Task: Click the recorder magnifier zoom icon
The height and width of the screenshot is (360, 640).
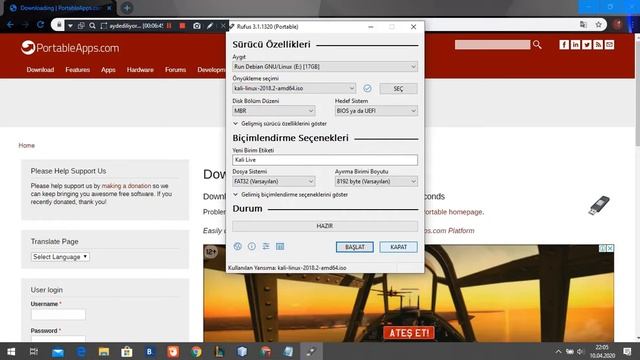Action: coord(92,26)
